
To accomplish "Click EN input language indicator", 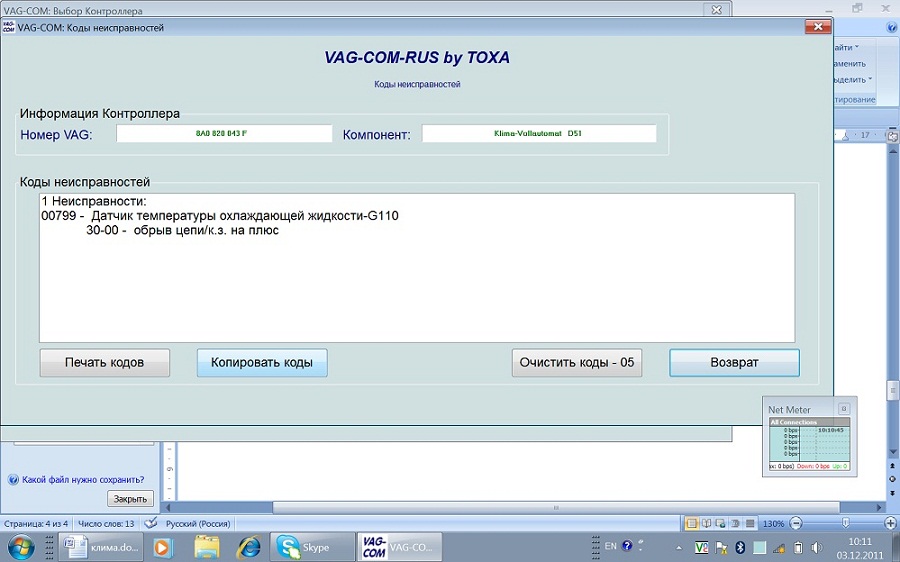I will click(x=611, y=546).
